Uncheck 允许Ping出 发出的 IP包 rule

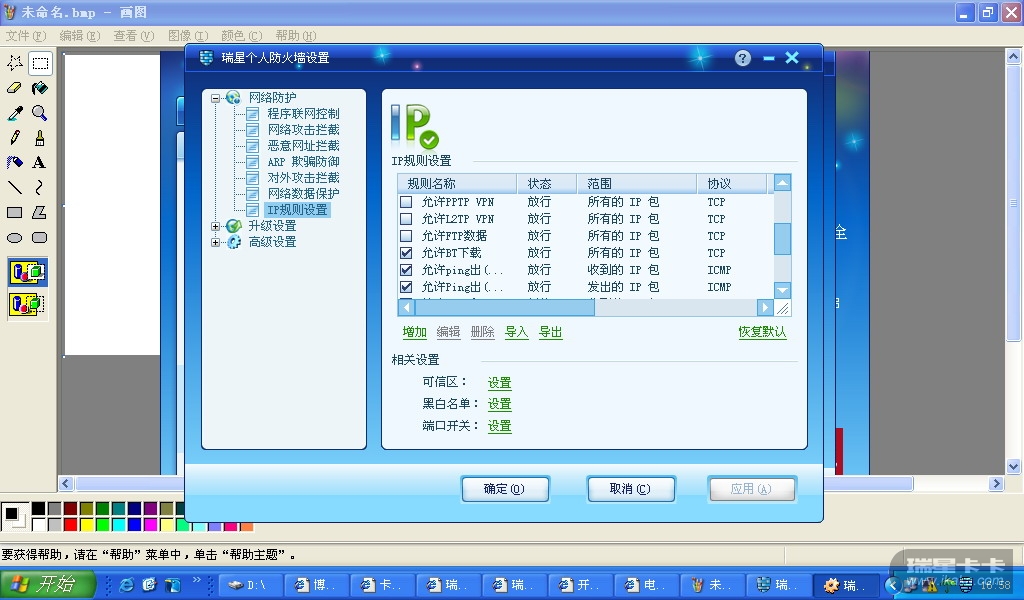pos(406,287)
